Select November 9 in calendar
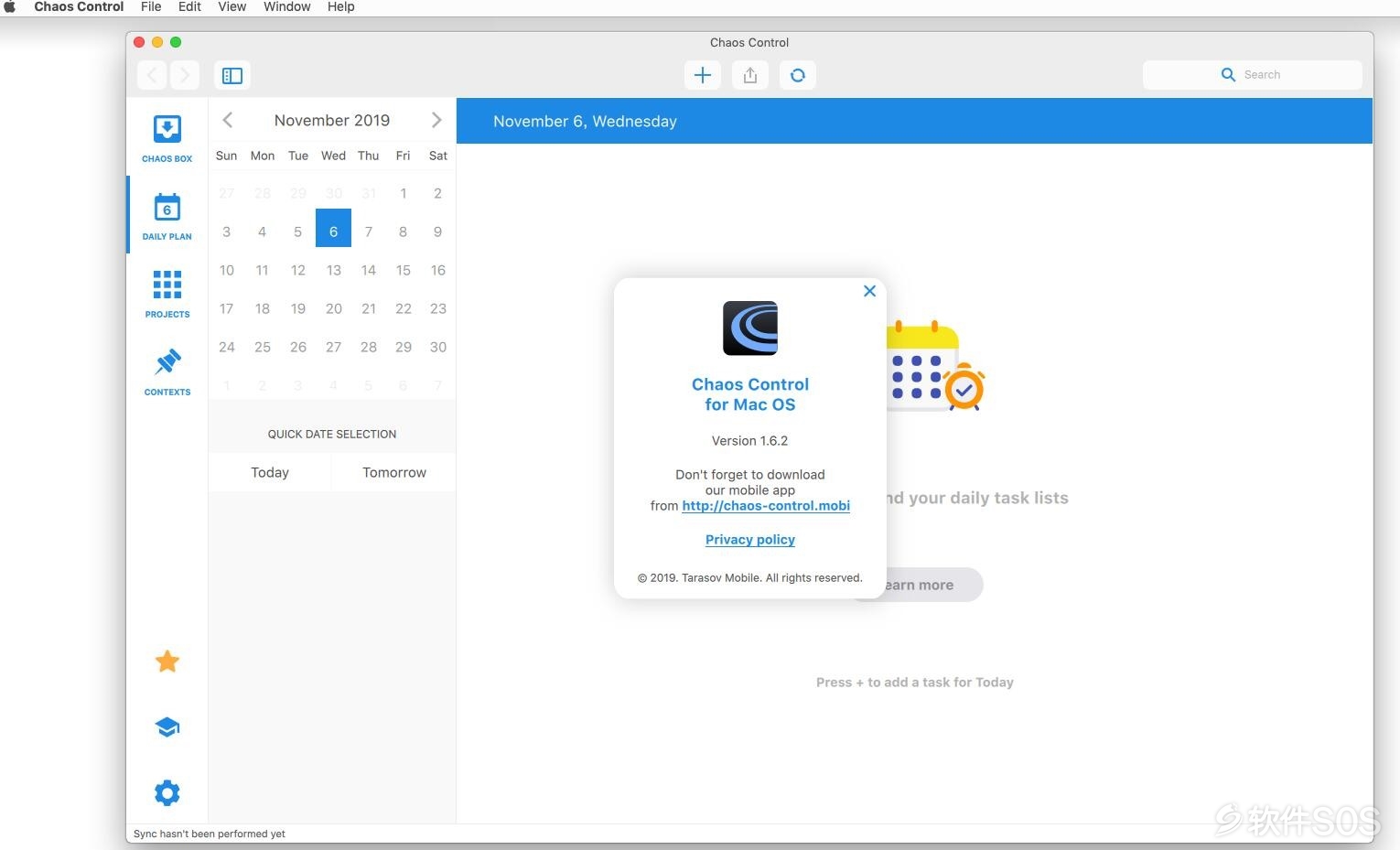 pyautogui.click(x=438, y=231)
